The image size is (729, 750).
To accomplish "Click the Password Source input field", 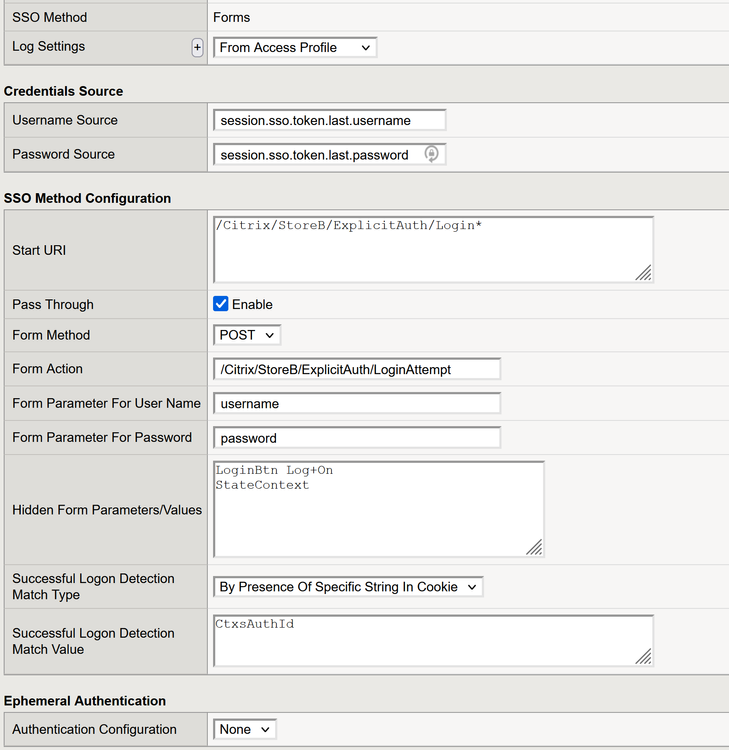I will [x=316, y=155].
